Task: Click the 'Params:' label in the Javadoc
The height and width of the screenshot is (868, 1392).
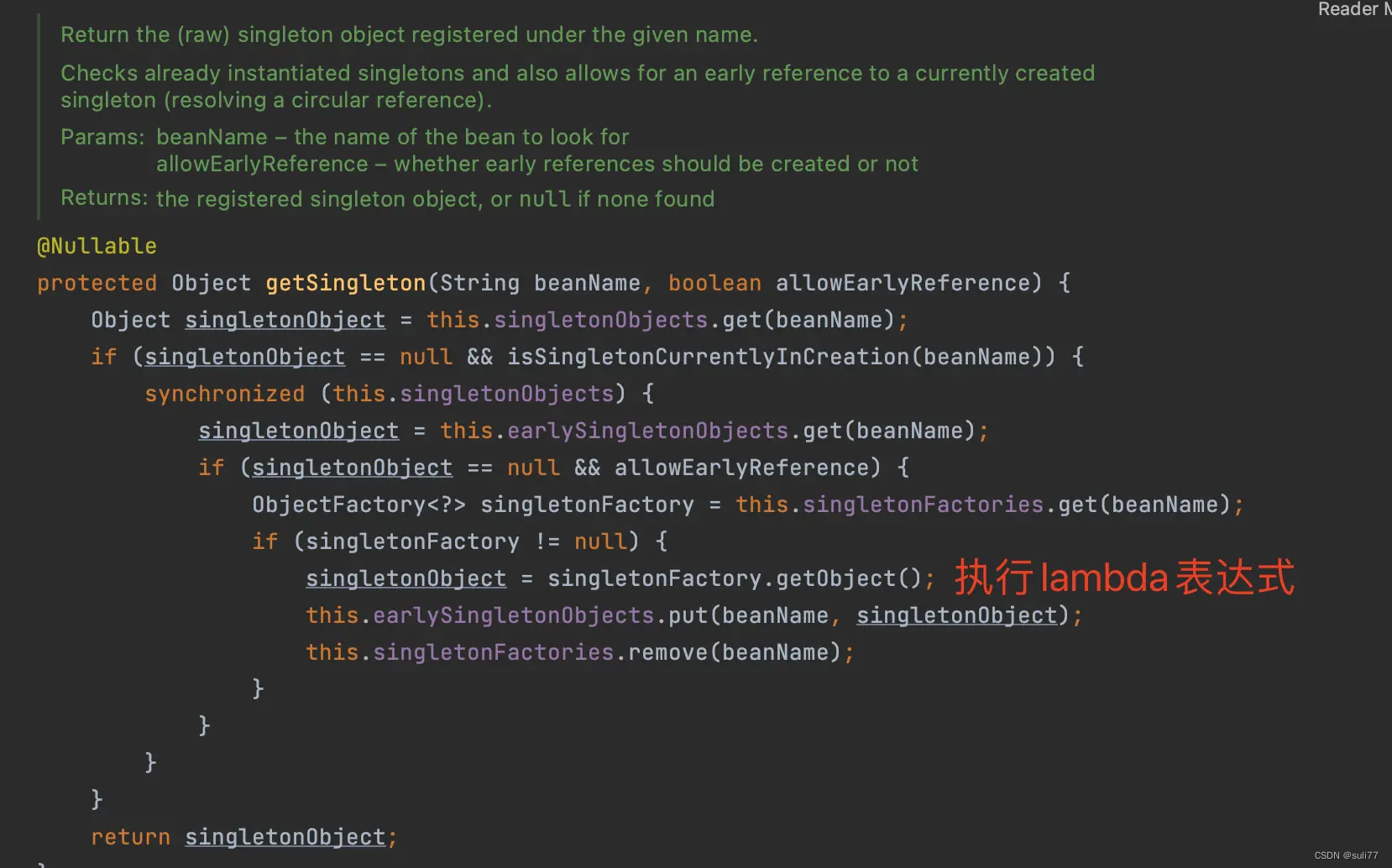Action: 102,137
